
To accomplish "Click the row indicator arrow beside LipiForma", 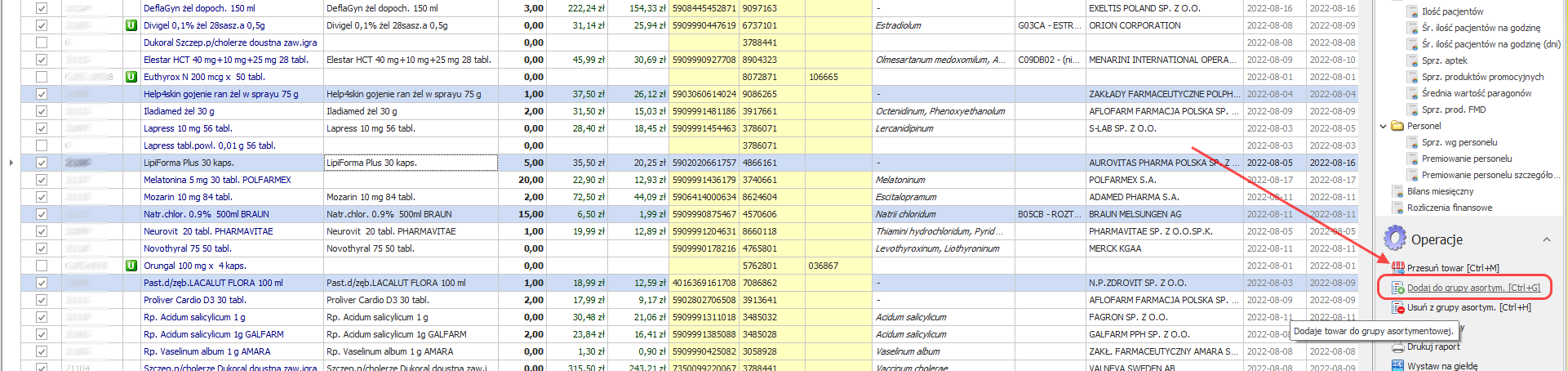I will [11, 163].
